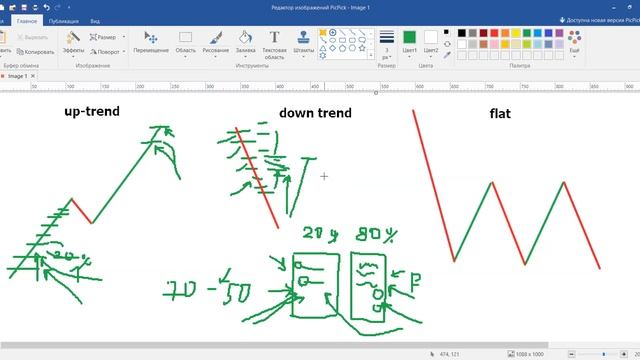Open the Штампы dropdown arrow
640x360 pixels.
pyautogui.click(x=303, y=57)
